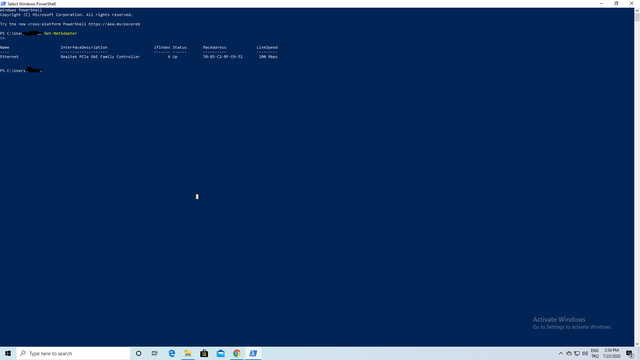Click the Ethernet adapter name
This screenshot has height=360, width=640.
tap(9, 57)
